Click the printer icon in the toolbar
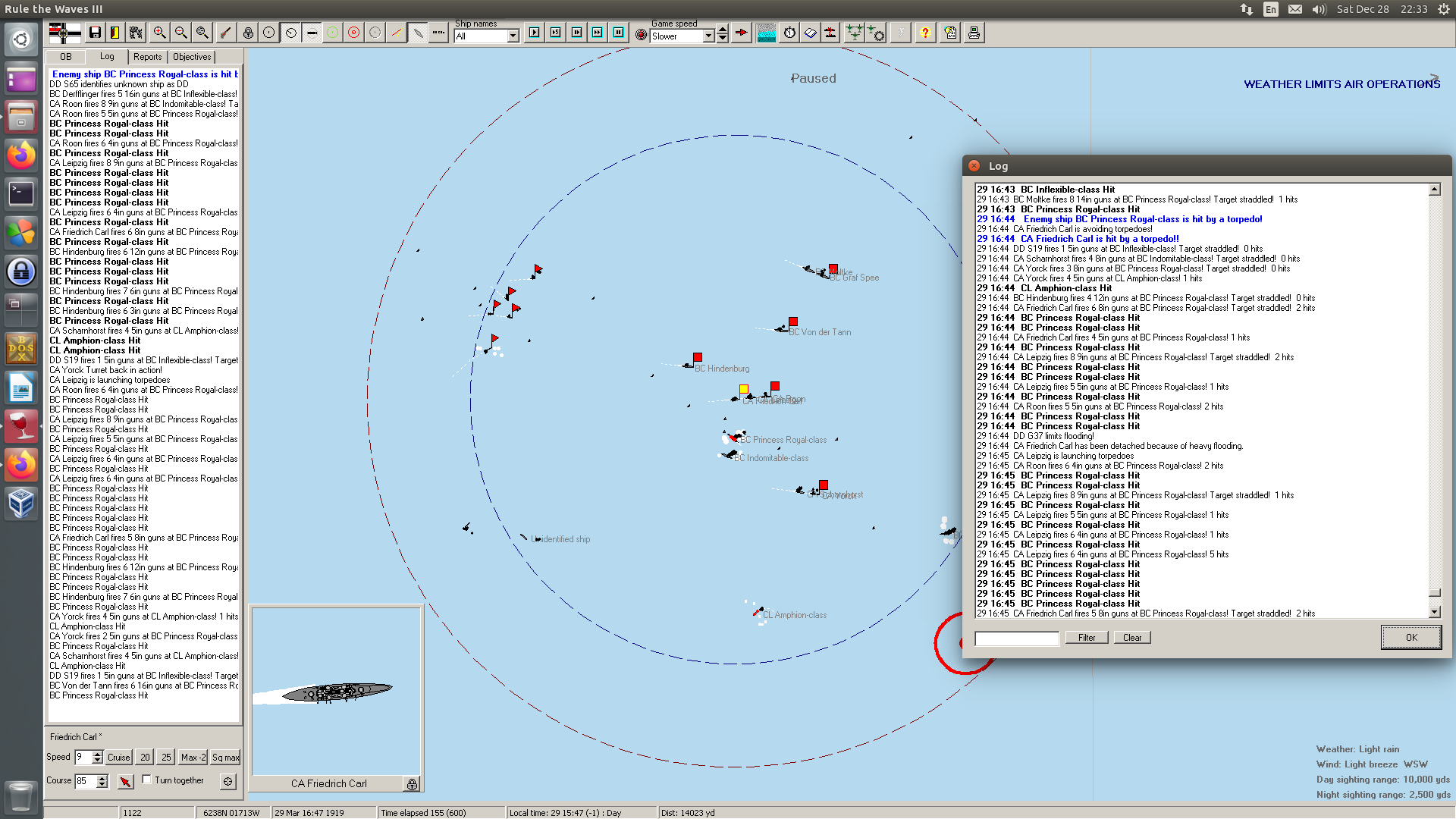 (x=974, y=33)
